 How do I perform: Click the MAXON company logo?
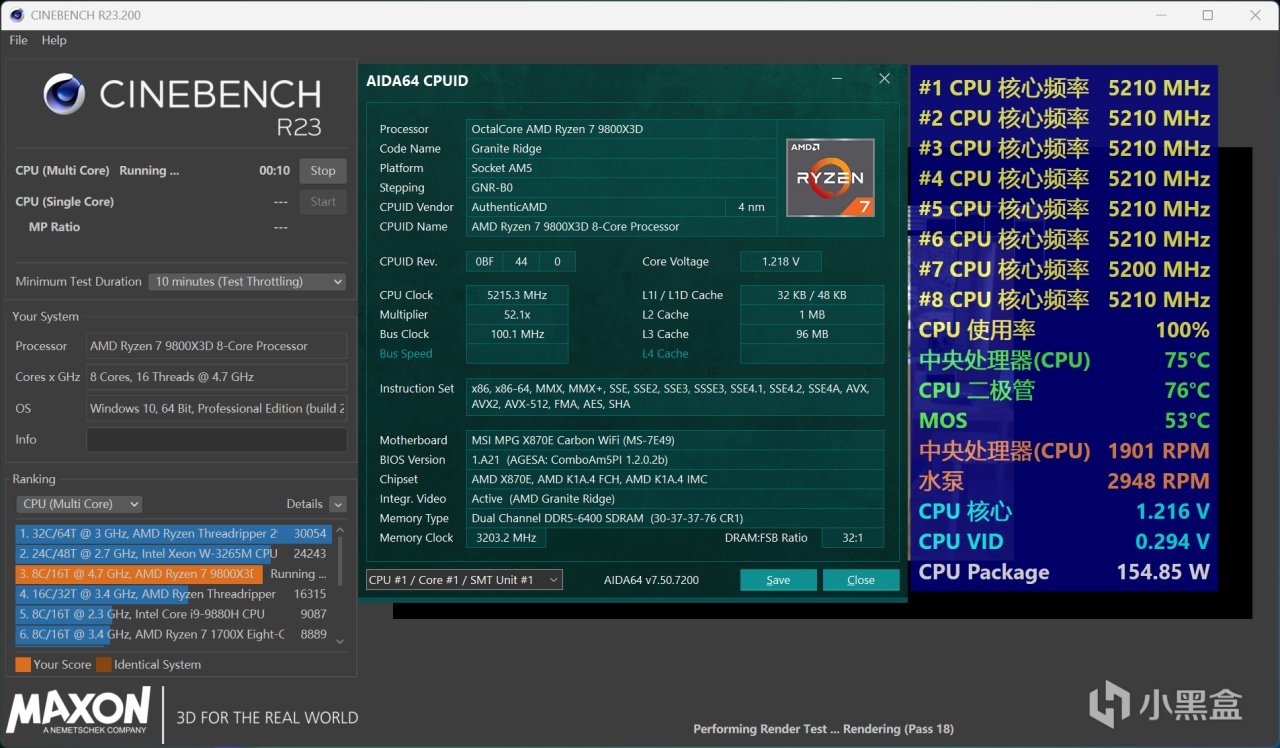tap(79, 710)
